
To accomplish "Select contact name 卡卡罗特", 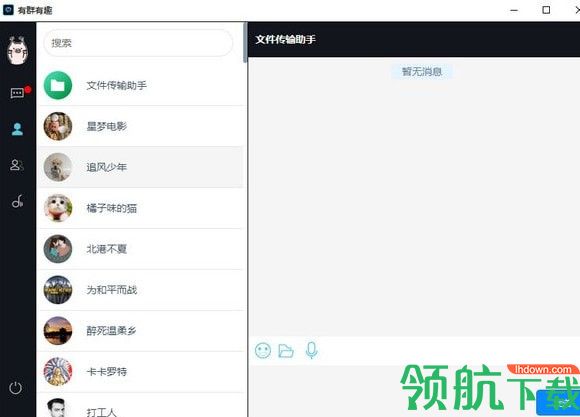I will (x=107, y=372).
